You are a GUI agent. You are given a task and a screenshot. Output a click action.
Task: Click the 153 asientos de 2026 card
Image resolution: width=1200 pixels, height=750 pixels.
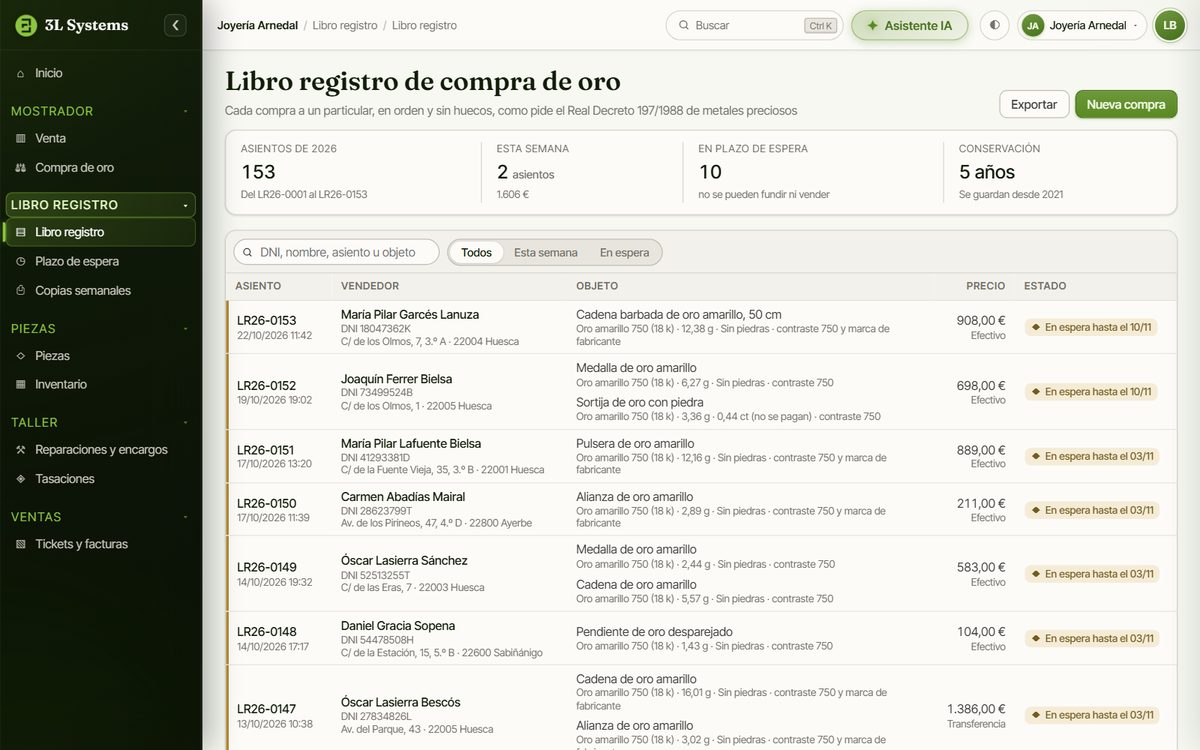click(354, 171)
